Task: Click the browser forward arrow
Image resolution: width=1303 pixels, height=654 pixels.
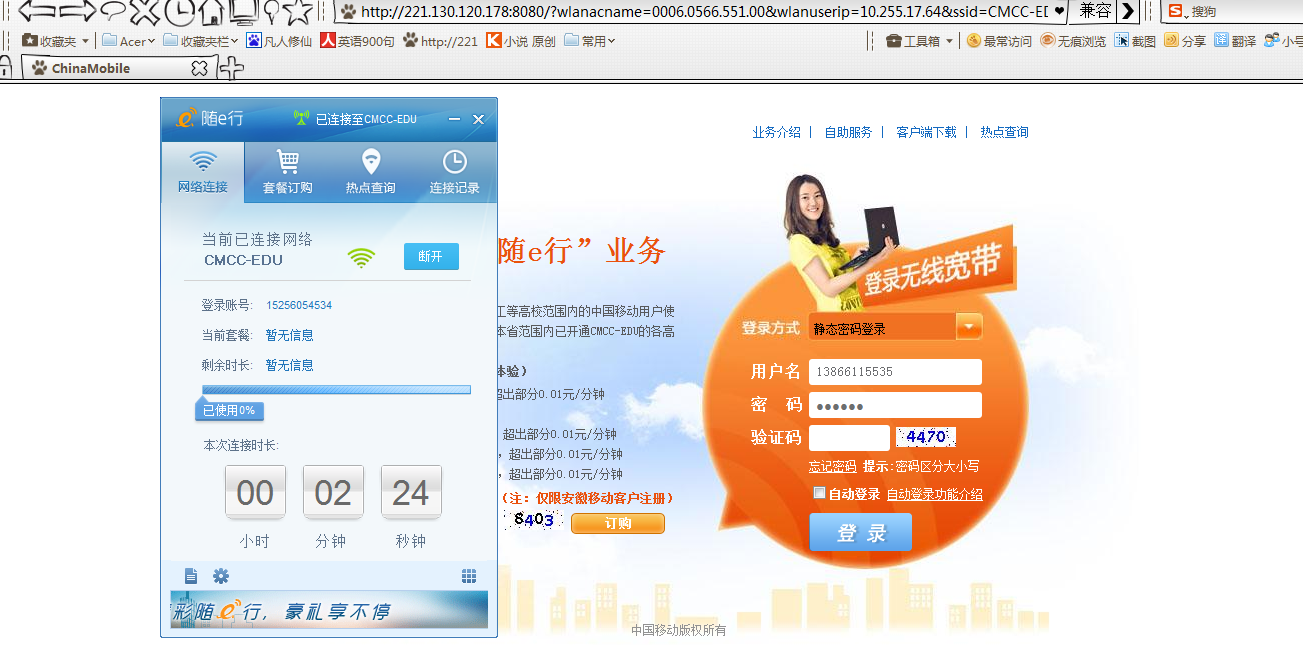Action: point(78,12)
